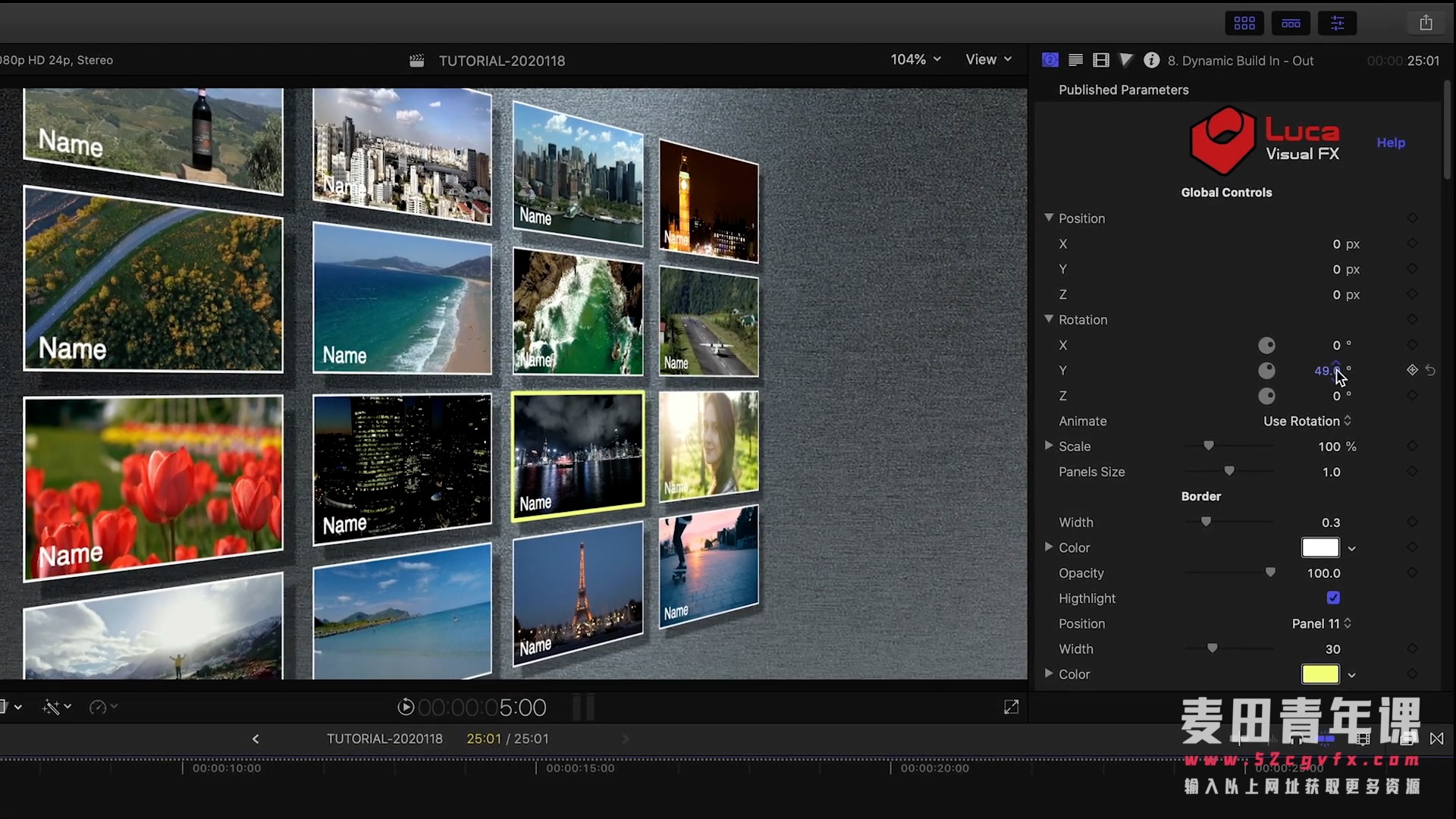1456x819 pixels.
Task: Select the grid view layout icon
Action: pos(1245,23)
